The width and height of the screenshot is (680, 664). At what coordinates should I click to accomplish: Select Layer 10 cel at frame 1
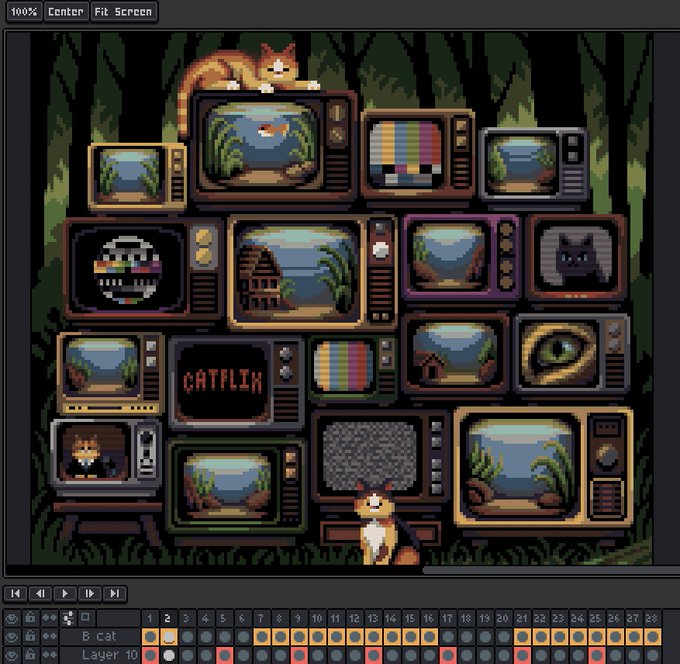[150, 655]
